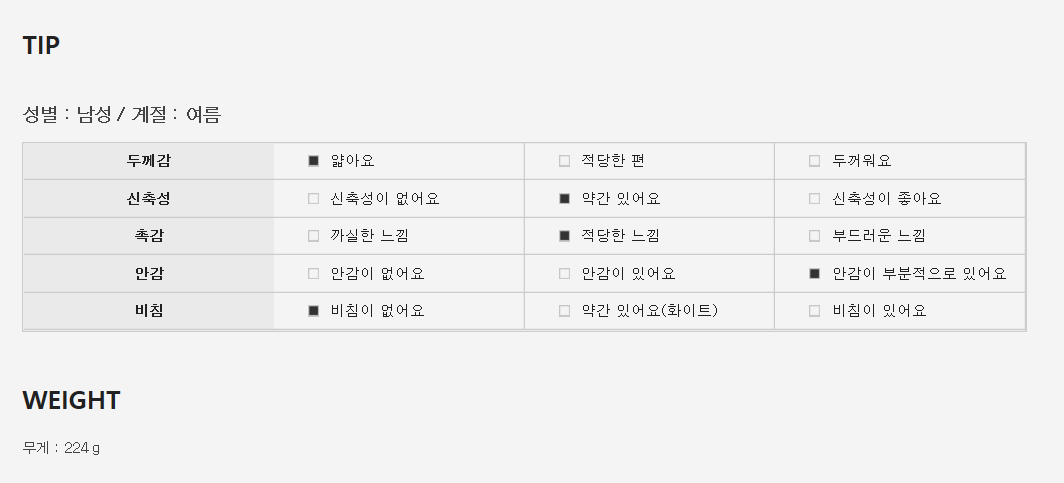Click the 촉감 row header
Viewport: 1064px width, 483px height.
click(149, 236)
